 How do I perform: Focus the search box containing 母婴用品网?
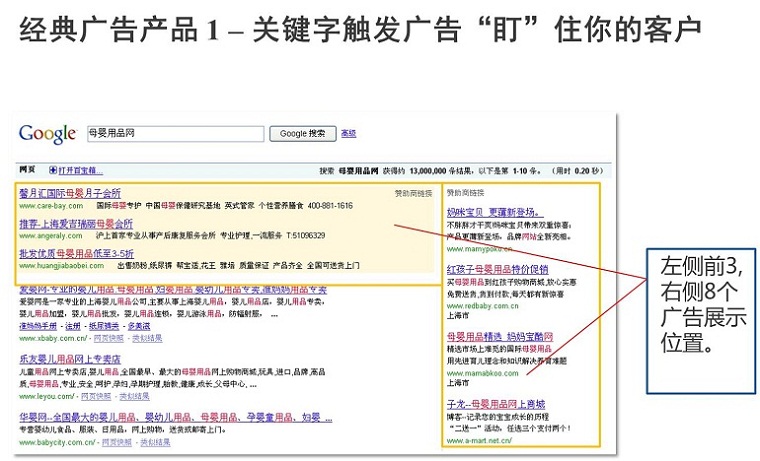pyautogui.click(x=175, y=134)
